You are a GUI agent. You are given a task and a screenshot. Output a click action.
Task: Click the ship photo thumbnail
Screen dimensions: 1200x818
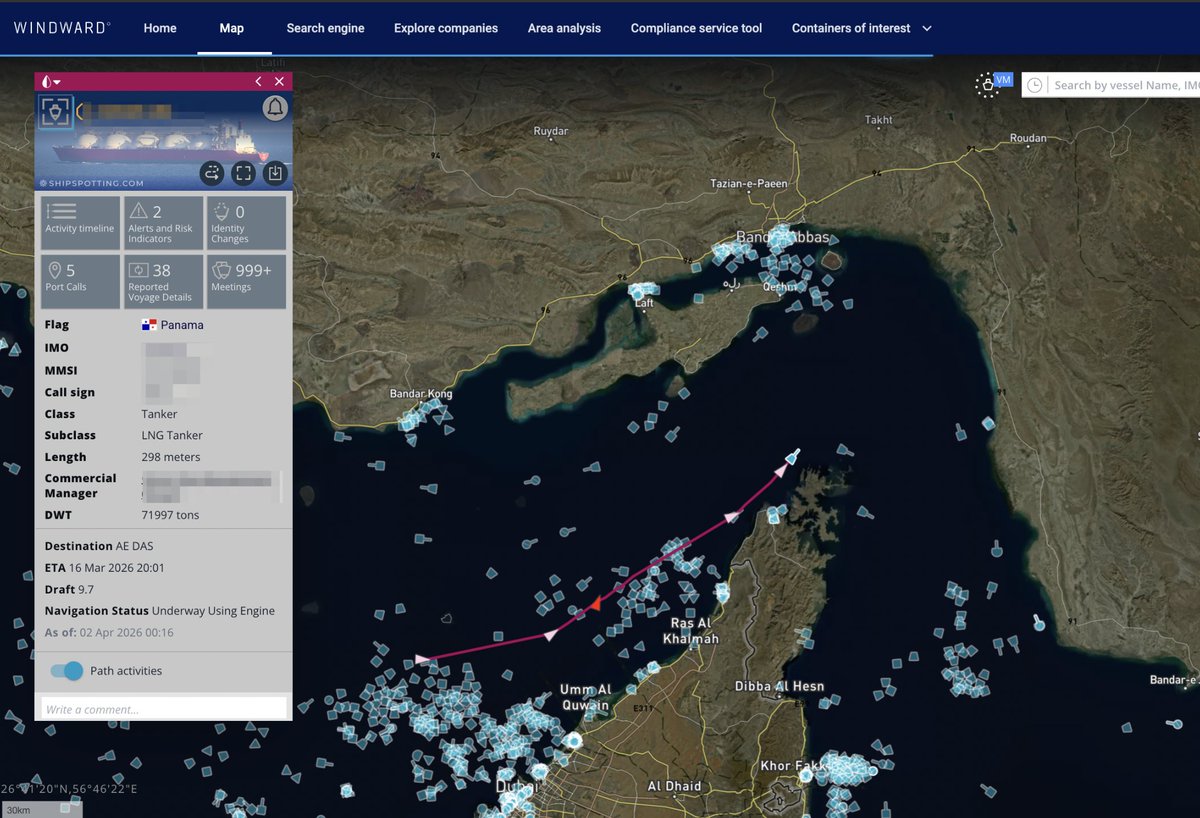[164, 141]
